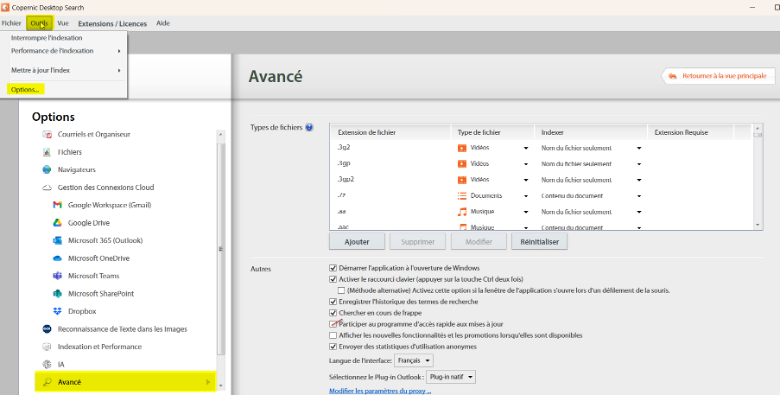Open the Fichier menu

[x=11, y=23]
